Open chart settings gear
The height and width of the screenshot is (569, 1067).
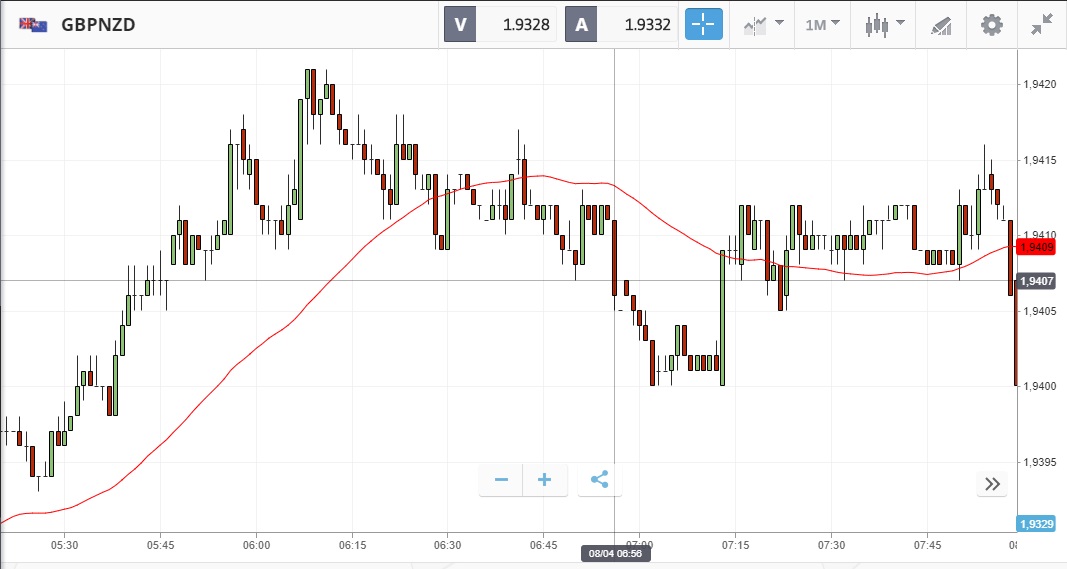(991, 24)
